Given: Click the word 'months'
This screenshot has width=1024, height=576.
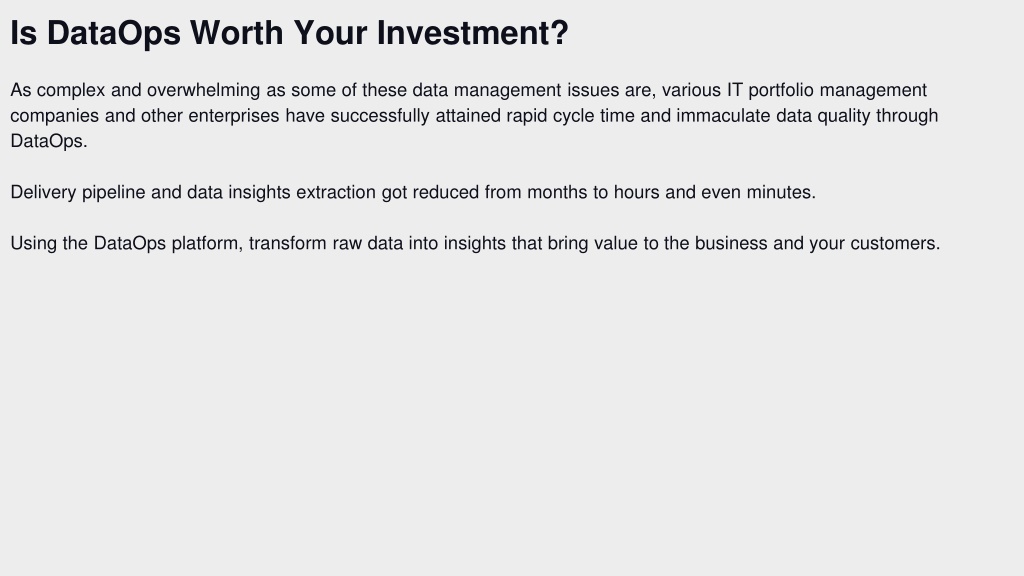Looking at the screenshot, I should pos(557,193).
